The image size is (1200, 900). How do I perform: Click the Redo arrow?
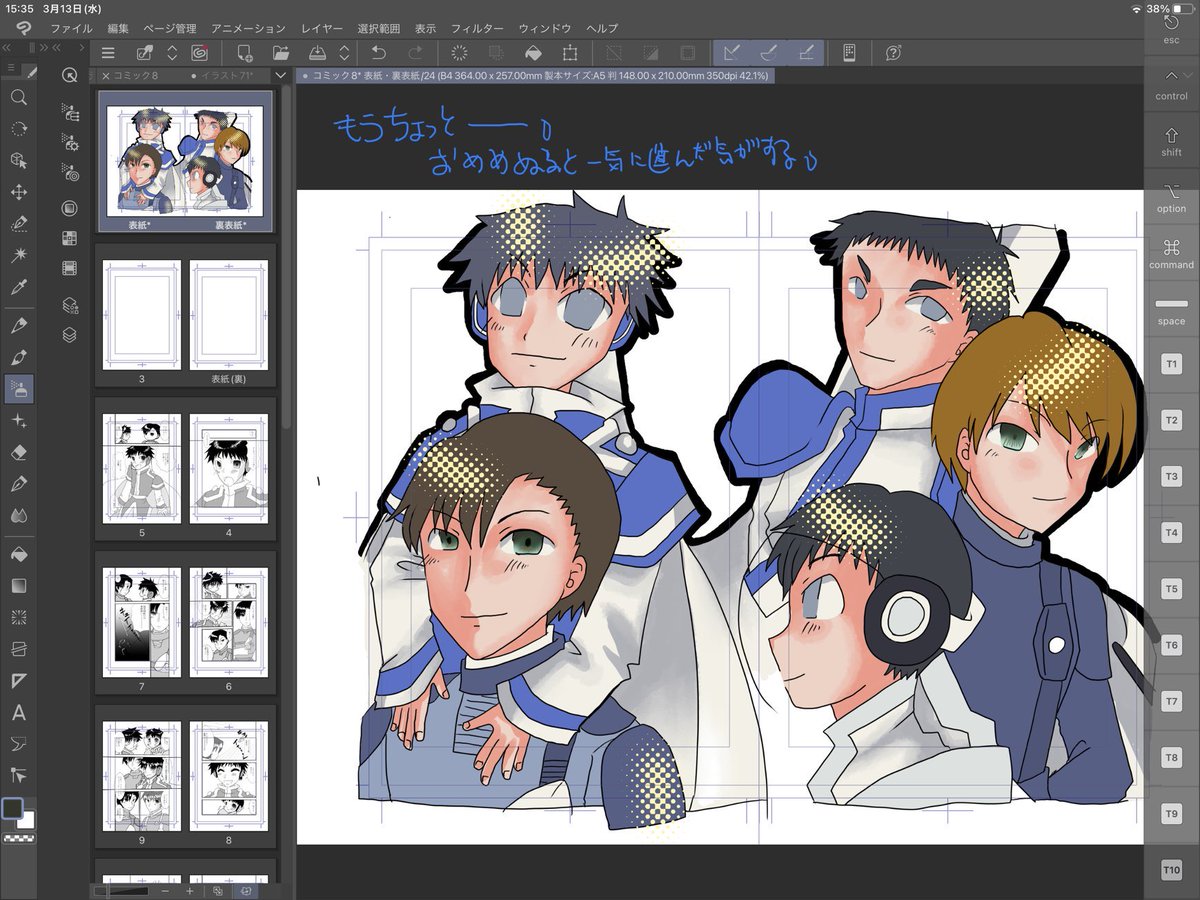pyautogui.click(x=414, y=53)
